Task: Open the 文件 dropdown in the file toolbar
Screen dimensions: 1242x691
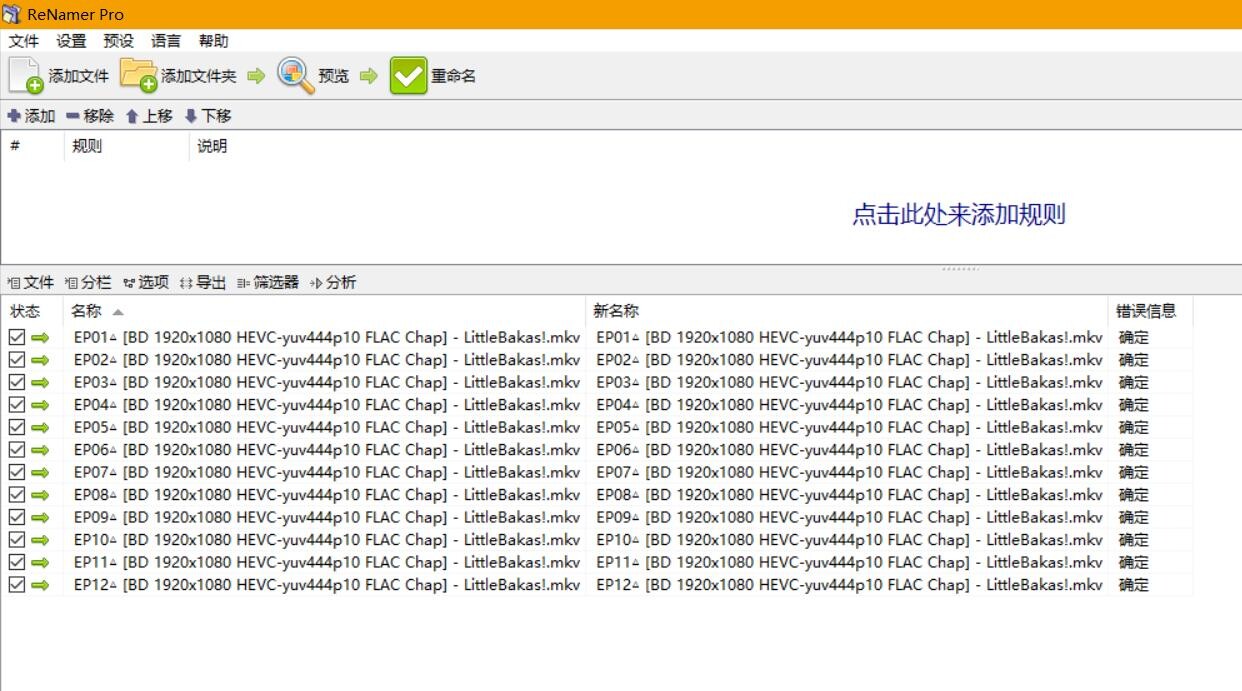Action: 31,283
